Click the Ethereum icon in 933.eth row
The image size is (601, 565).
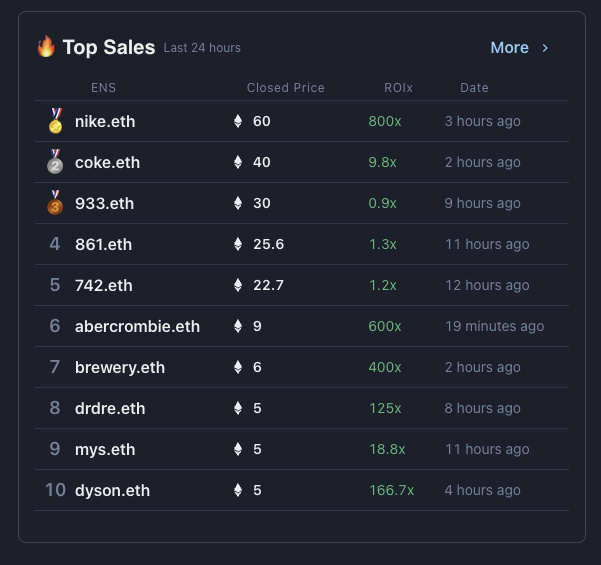238,203
